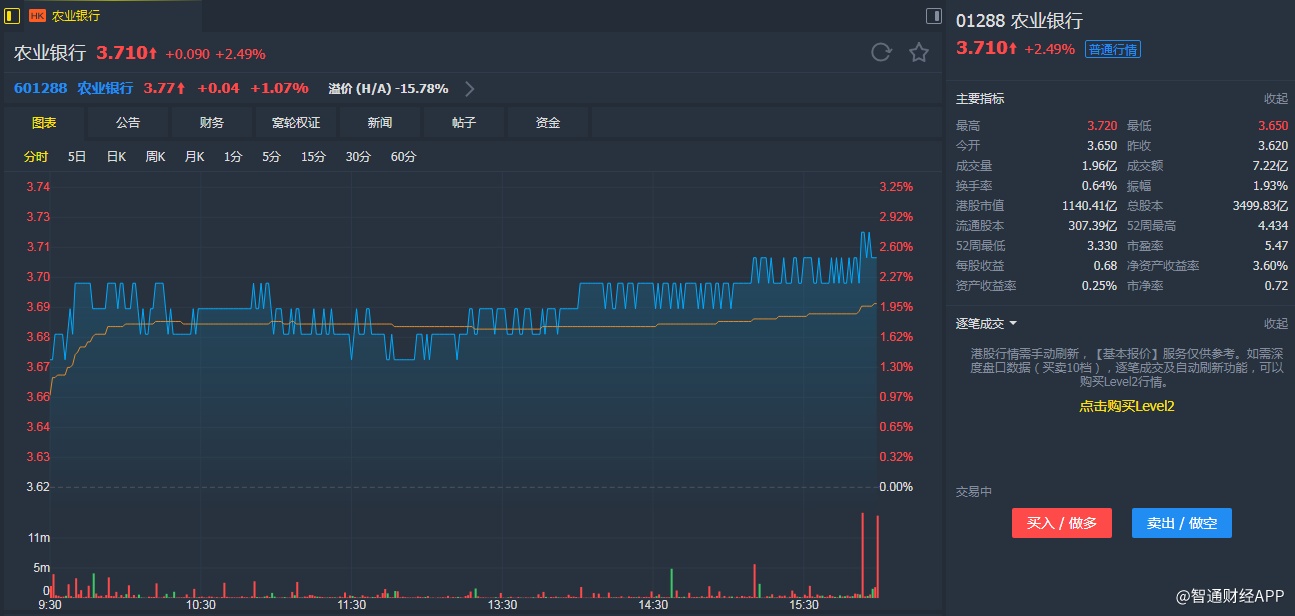The image size is (1295, 616).
Task: Expand the A-share 601288 quote arrow
Action: (x=470, y=89)
